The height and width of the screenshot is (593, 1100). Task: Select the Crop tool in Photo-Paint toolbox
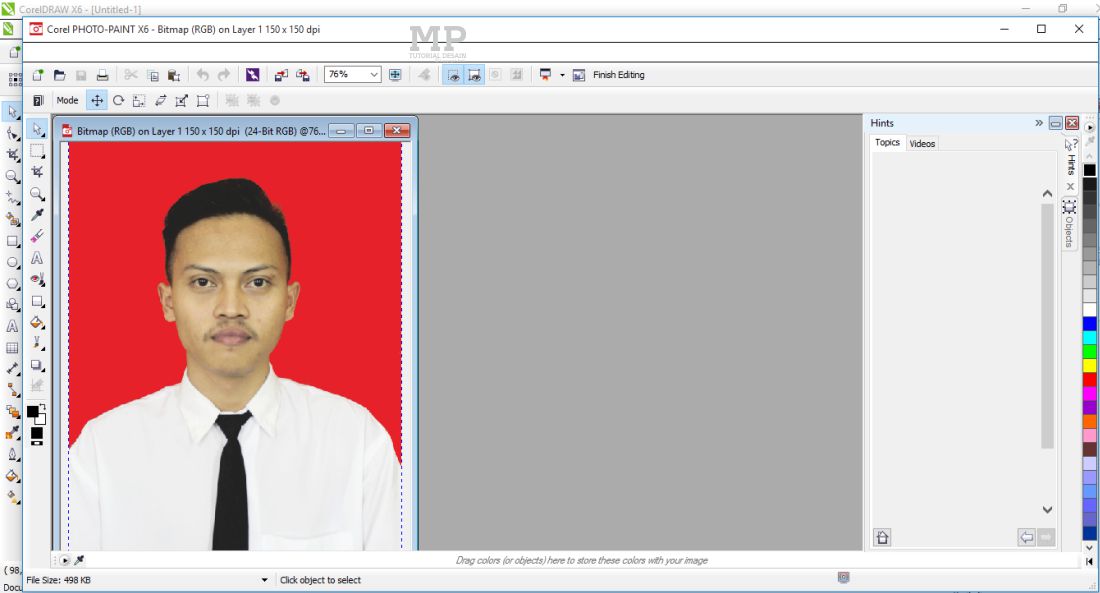click(x=37, y=172)
